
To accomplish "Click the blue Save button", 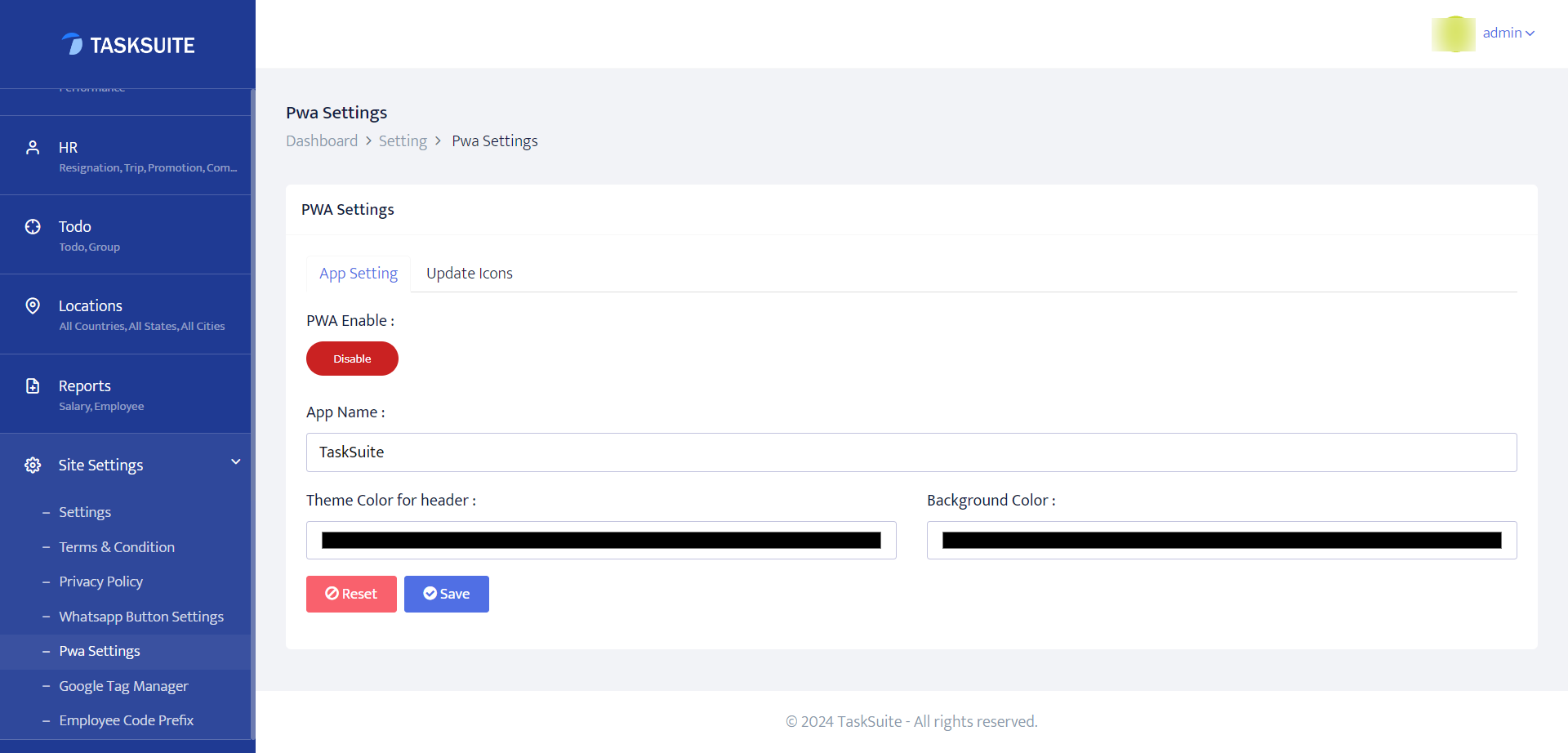I will click(446, 594).
